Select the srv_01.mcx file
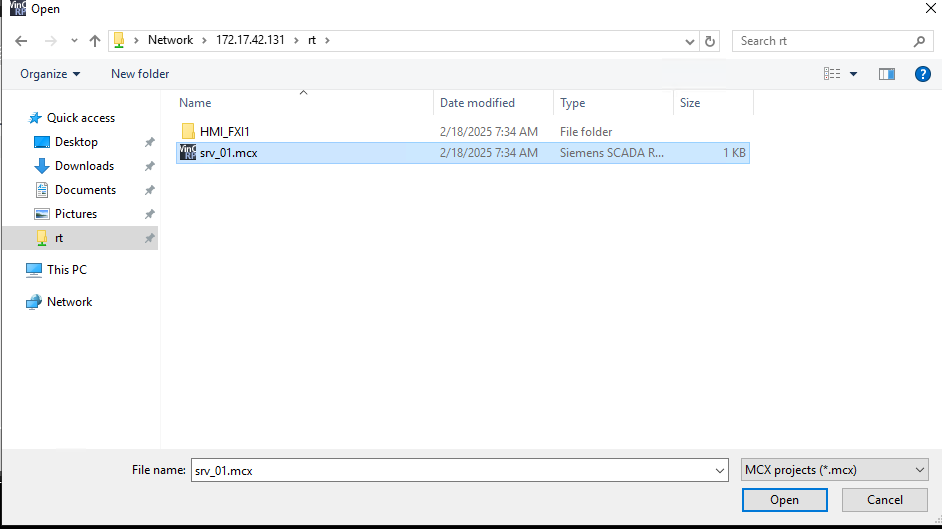 pyautogui.click(x=463, y=153)
